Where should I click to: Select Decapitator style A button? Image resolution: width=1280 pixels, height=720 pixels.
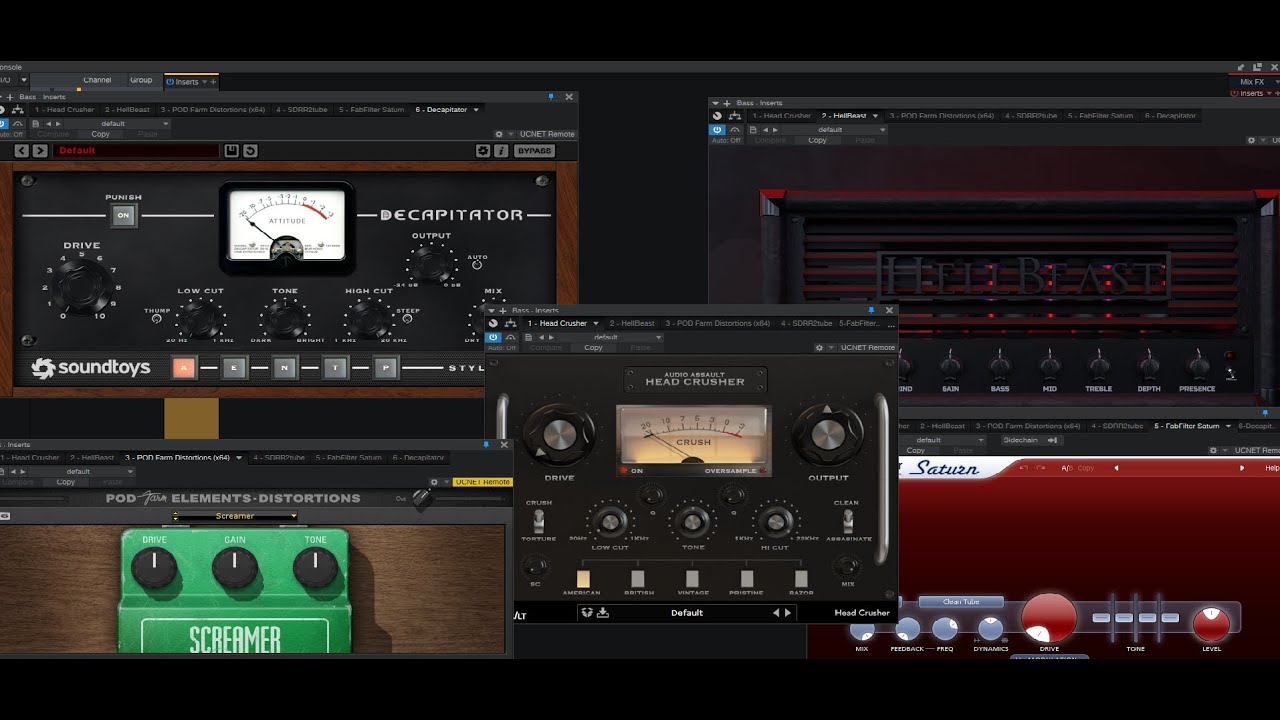183,368
